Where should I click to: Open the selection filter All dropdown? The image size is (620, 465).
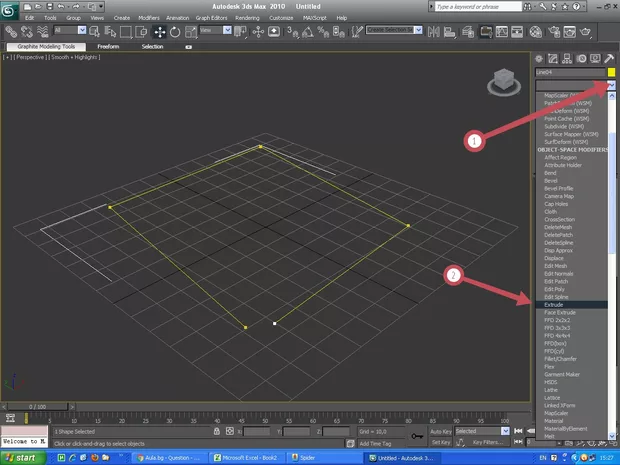[x=82, y=30]
